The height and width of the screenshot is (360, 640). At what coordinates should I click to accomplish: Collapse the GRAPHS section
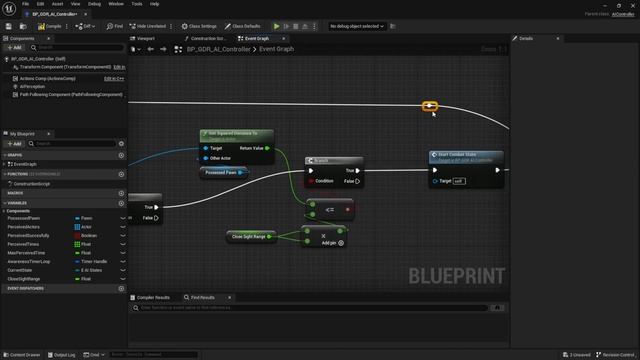pos(4,155)
